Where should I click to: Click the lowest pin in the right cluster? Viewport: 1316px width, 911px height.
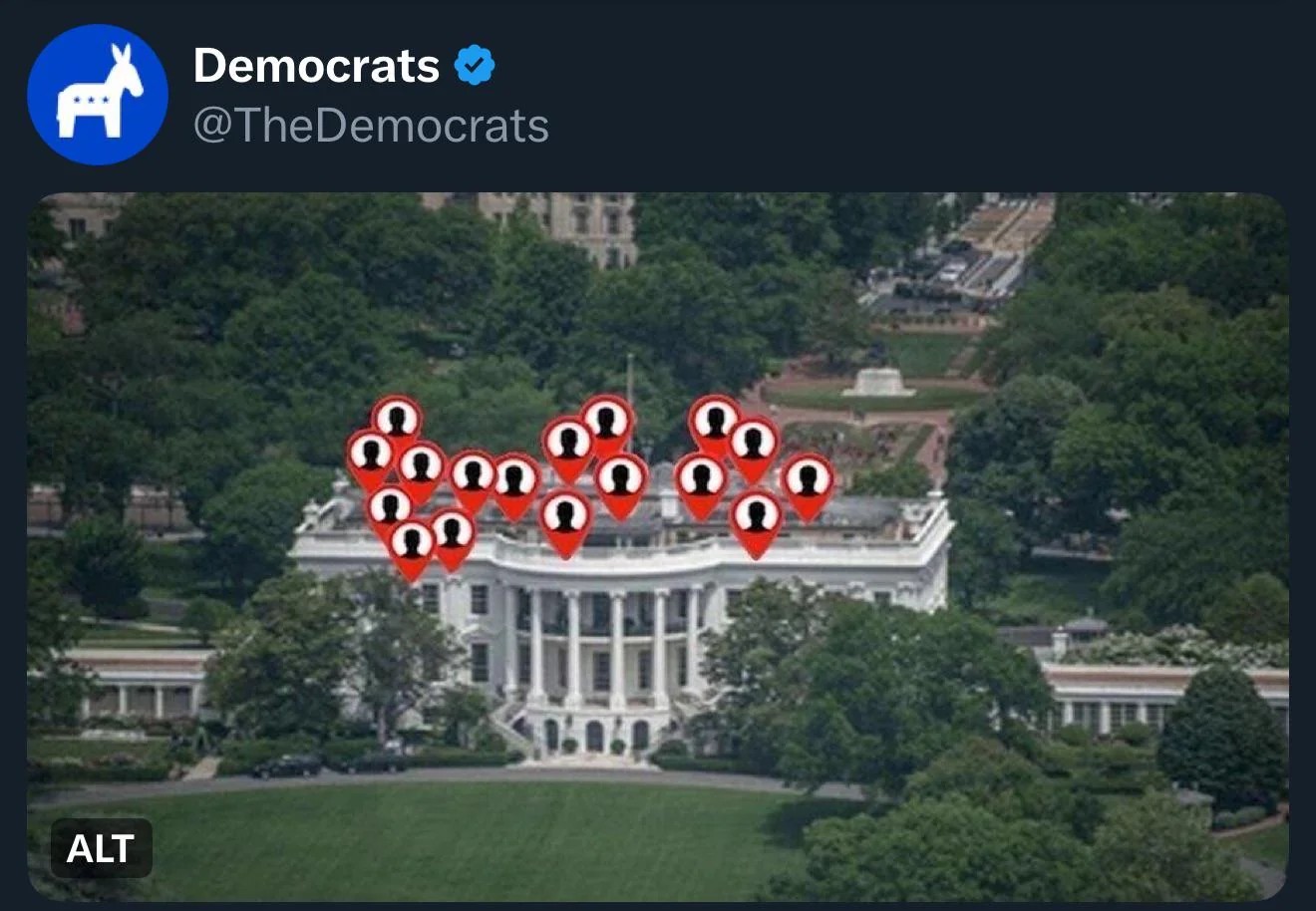point(756,522)
